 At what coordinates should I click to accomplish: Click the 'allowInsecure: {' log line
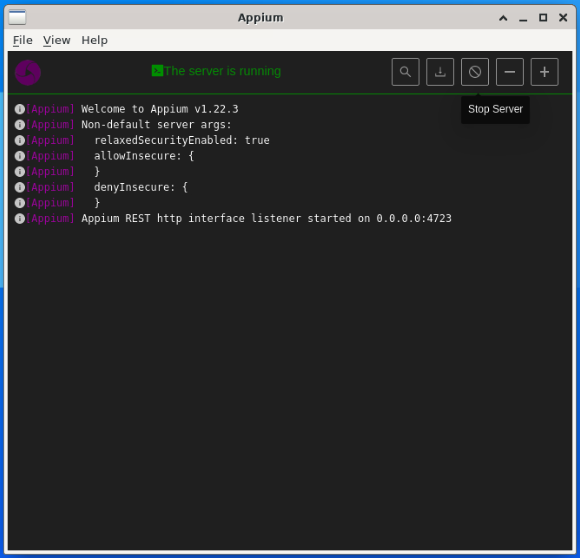click(x=144, y=156)
